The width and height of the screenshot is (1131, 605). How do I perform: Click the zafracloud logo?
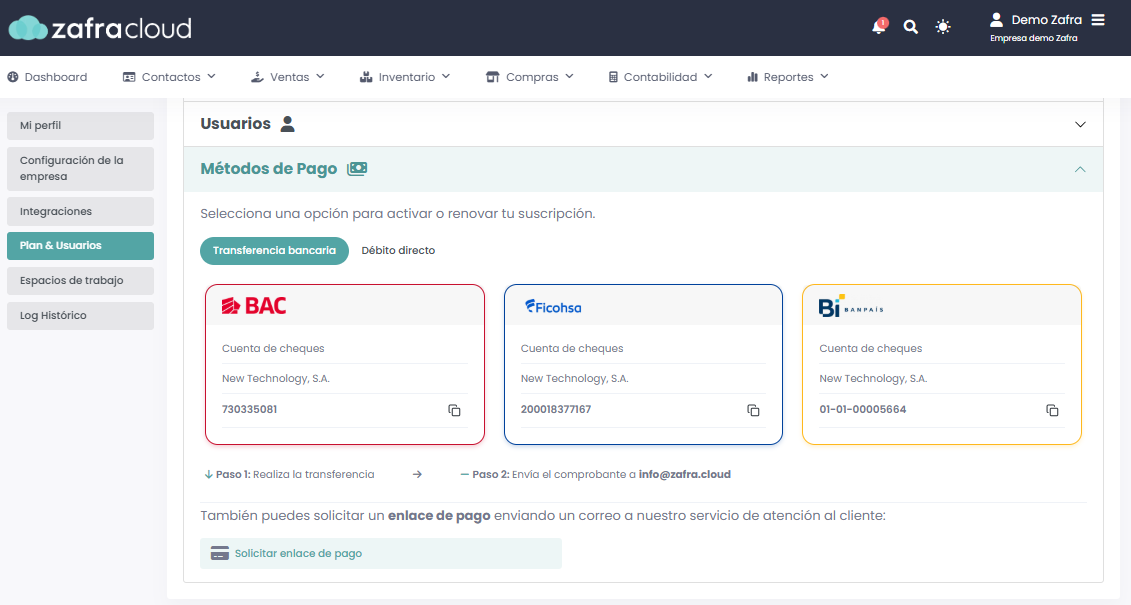(x=100, y=28)
